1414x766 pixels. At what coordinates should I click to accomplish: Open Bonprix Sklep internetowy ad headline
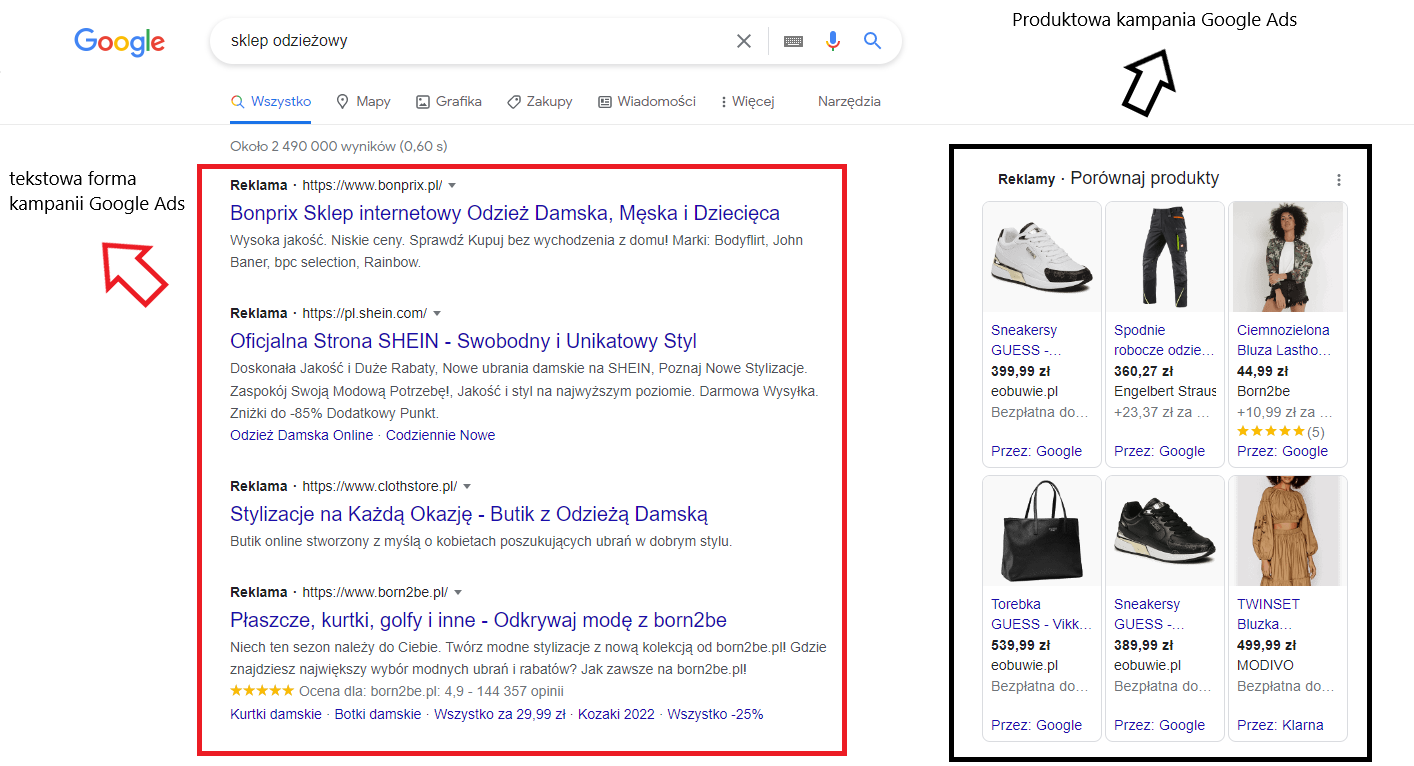click(505, 213)
